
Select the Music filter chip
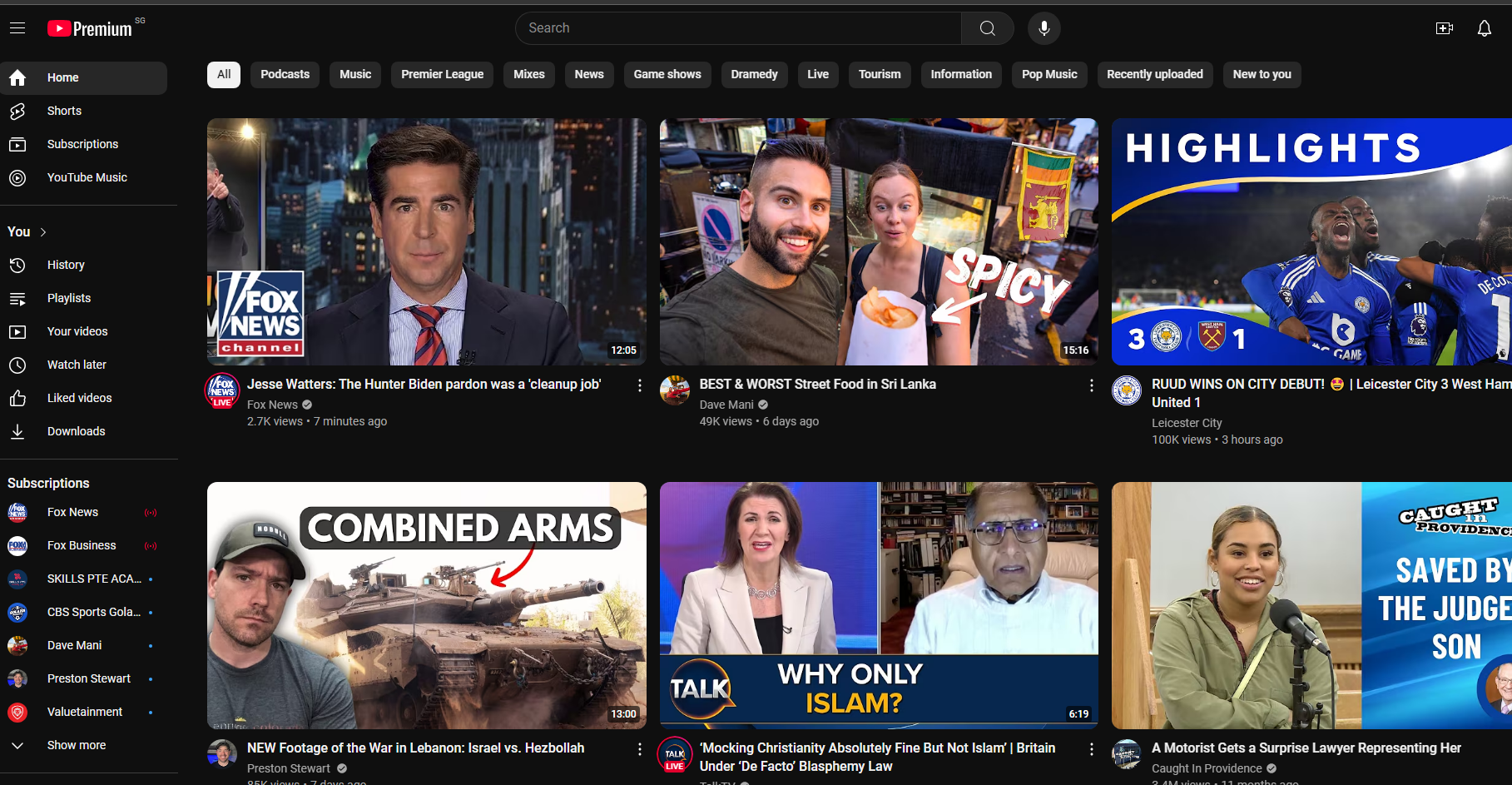[x=355, y=75]
